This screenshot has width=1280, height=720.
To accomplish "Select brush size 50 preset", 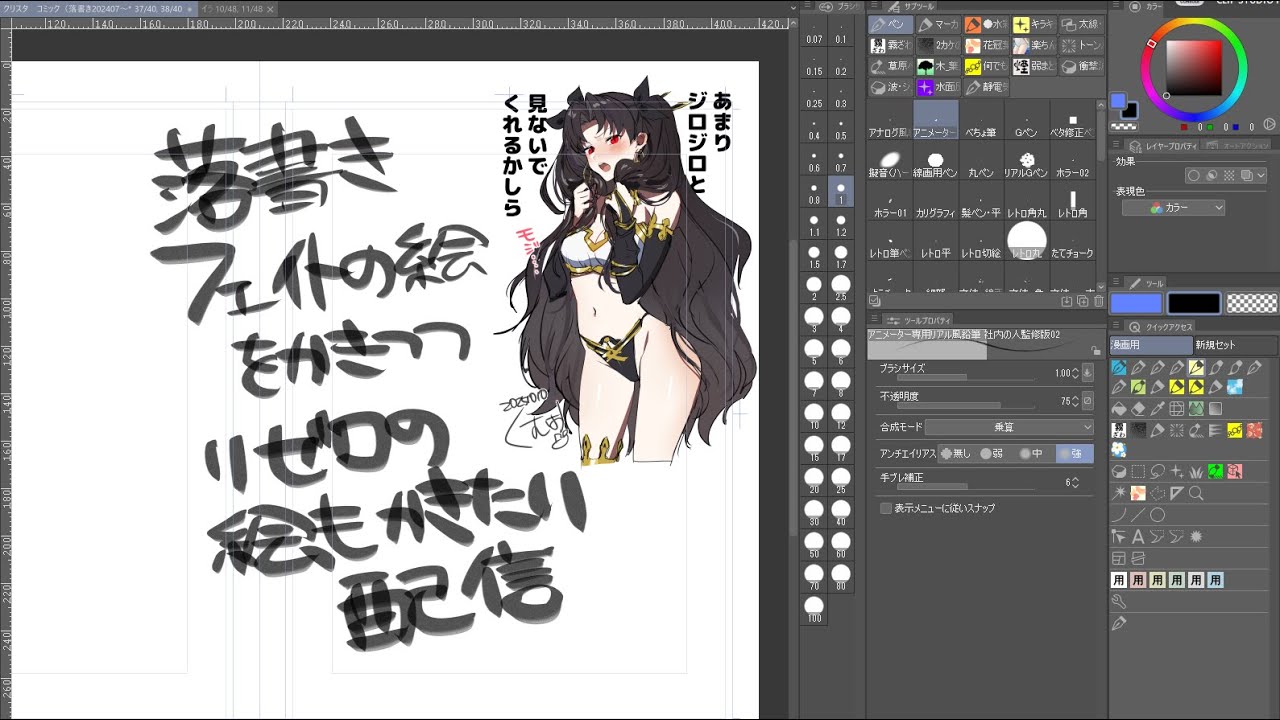I will tap(814, 545).
